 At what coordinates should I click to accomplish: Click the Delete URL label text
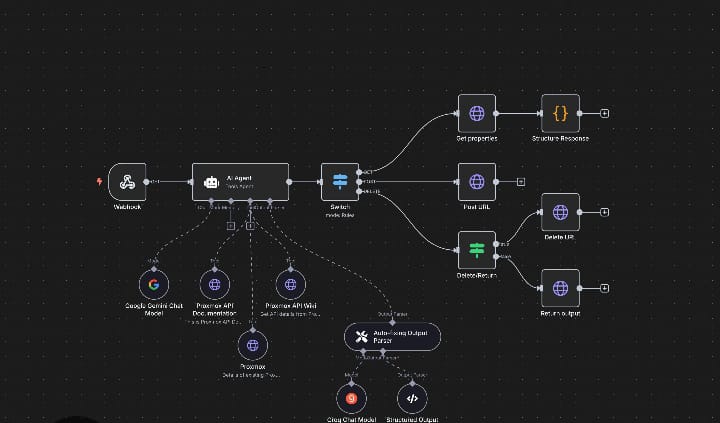[559, 237]
